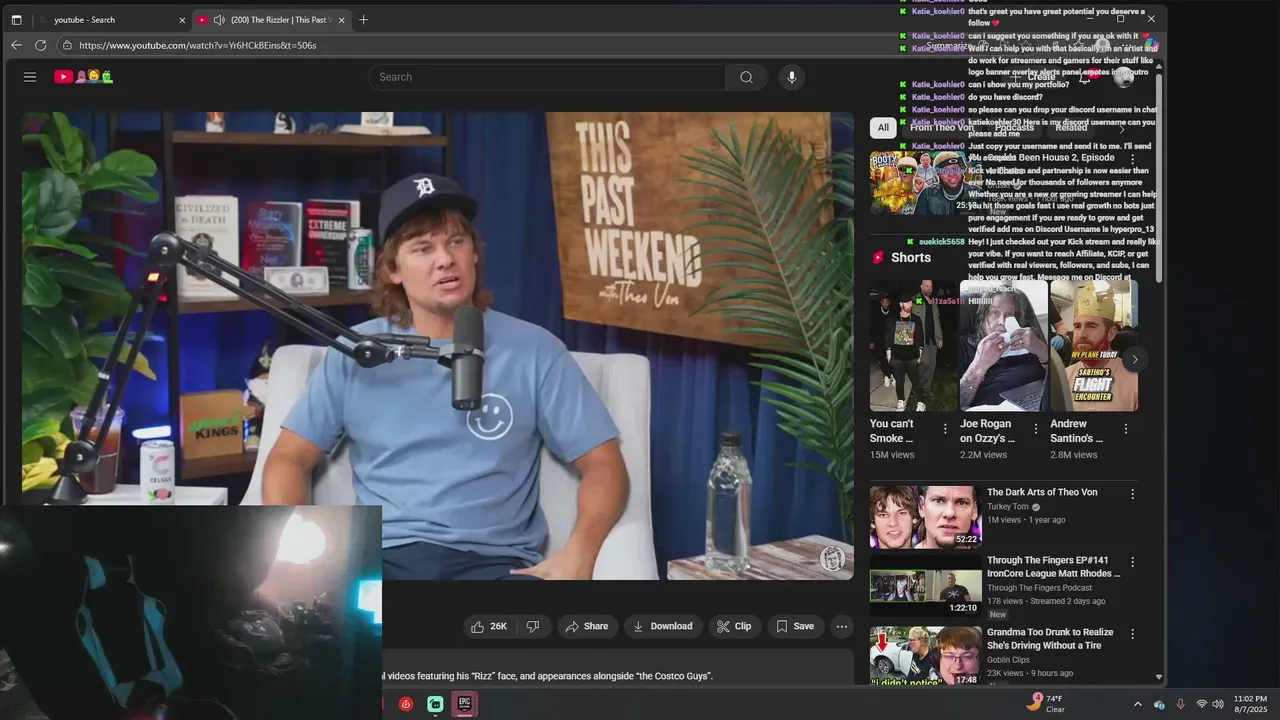The width and height of the screenshot is (1280, 720).
Task: Open a new browser tab
Action: (x=363, y=20)
